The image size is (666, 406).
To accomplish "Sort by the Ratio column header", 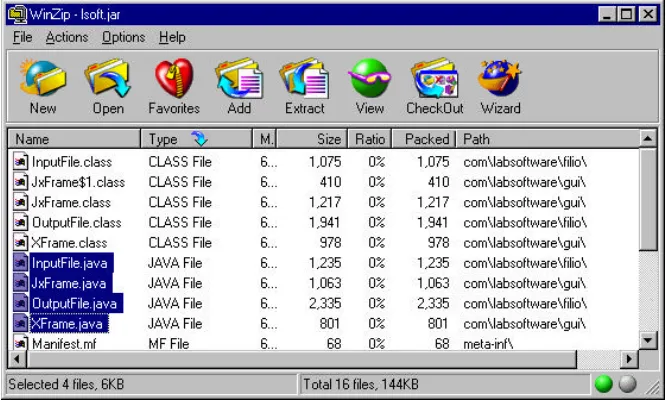I will pyautogui.click(x=370, y=139).
